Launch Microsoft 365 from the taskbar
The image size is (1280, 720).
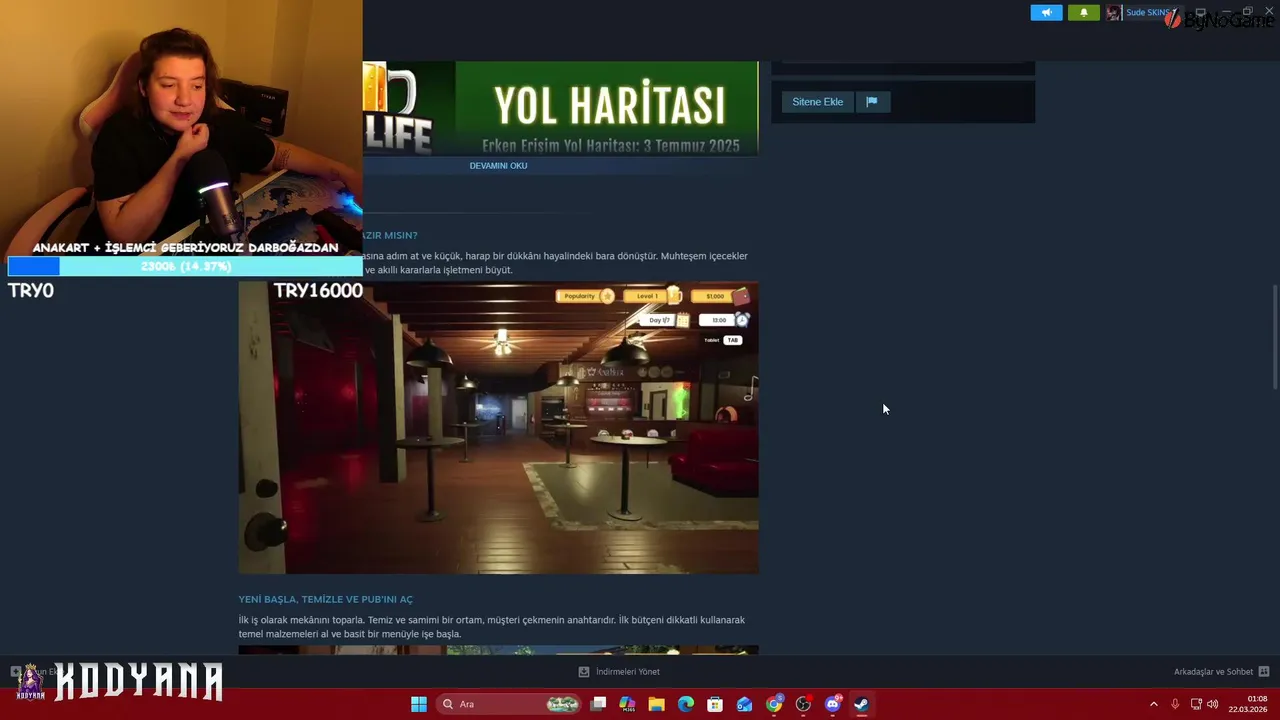(627, 704)
